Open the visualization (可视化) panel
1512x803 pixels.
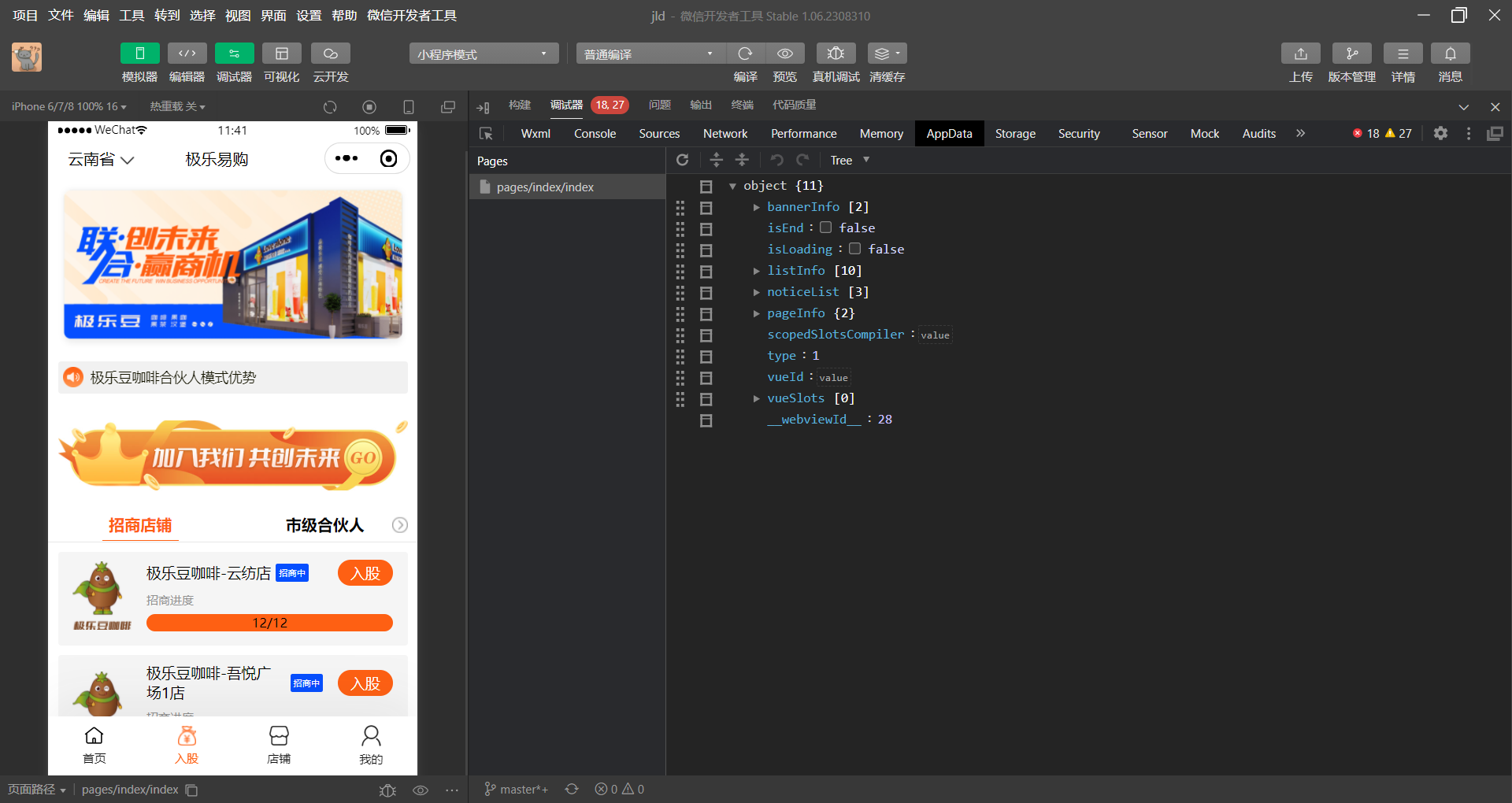(281, 54)
